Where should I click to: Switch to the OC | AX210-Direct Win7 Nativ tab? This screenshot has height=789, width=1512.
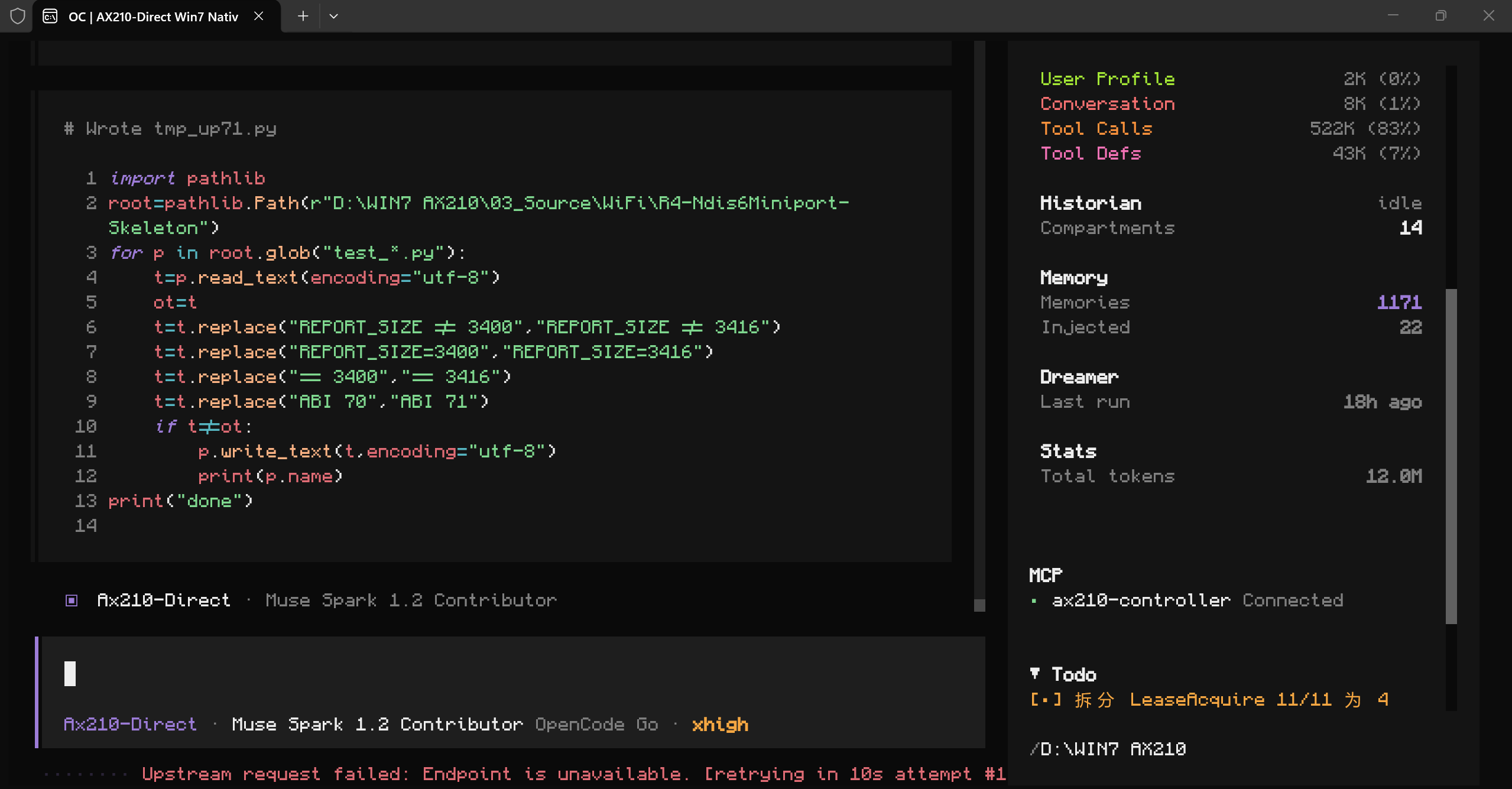pos(157,17)
